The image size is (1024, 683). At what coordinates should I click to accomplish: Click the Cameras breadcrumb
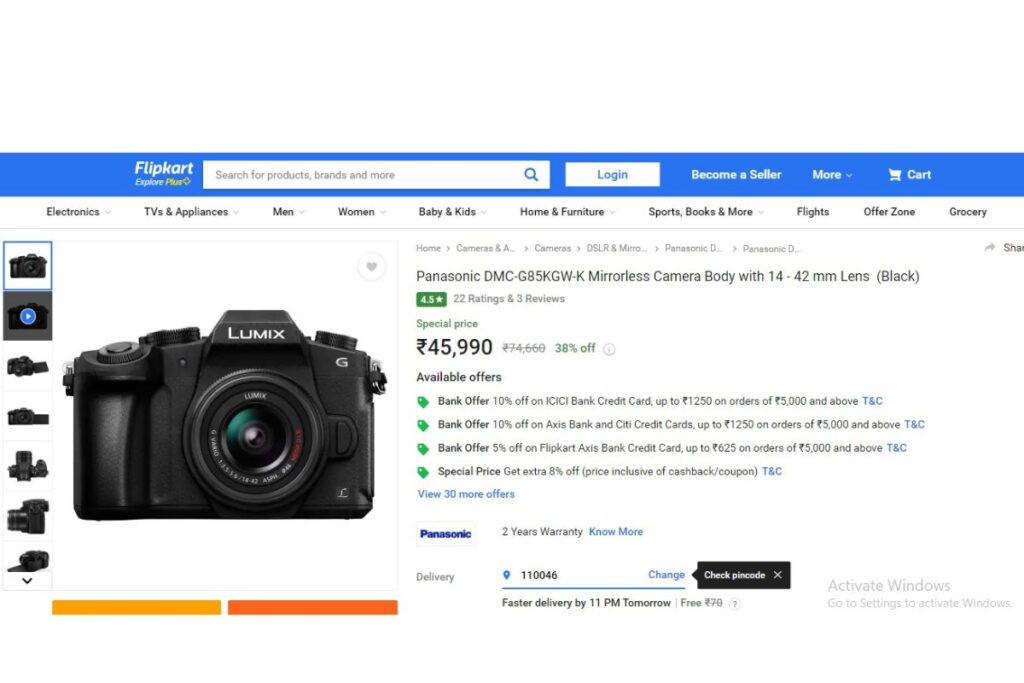click(552, 249)
